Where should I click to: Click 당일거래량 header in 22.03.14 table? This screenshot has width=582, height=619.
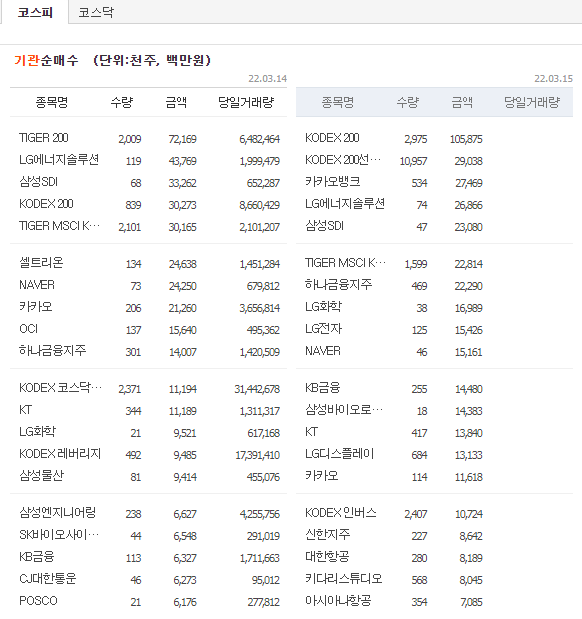point(246,103)
